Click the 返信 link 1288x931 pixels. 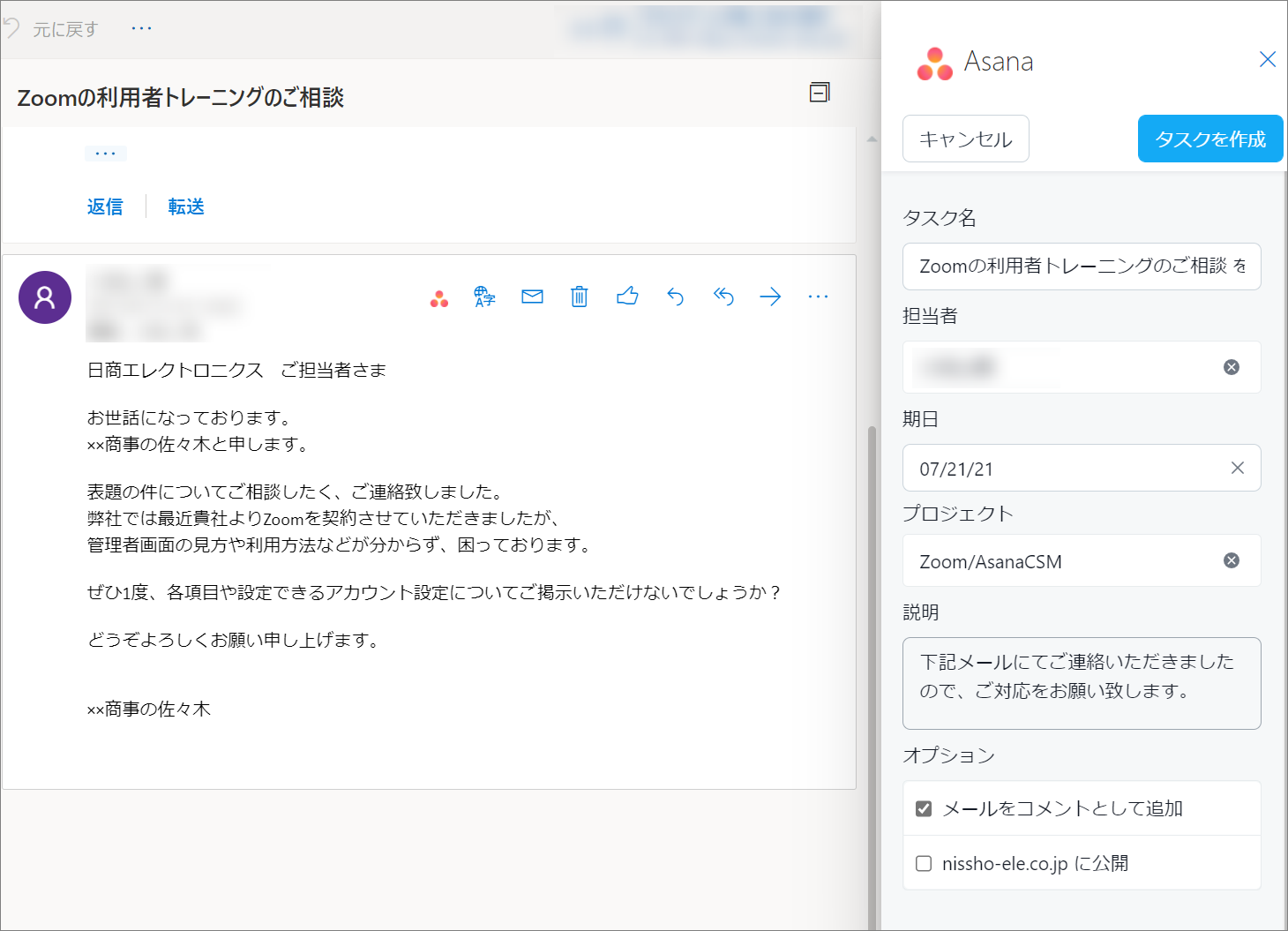click(x=105, y=206)
